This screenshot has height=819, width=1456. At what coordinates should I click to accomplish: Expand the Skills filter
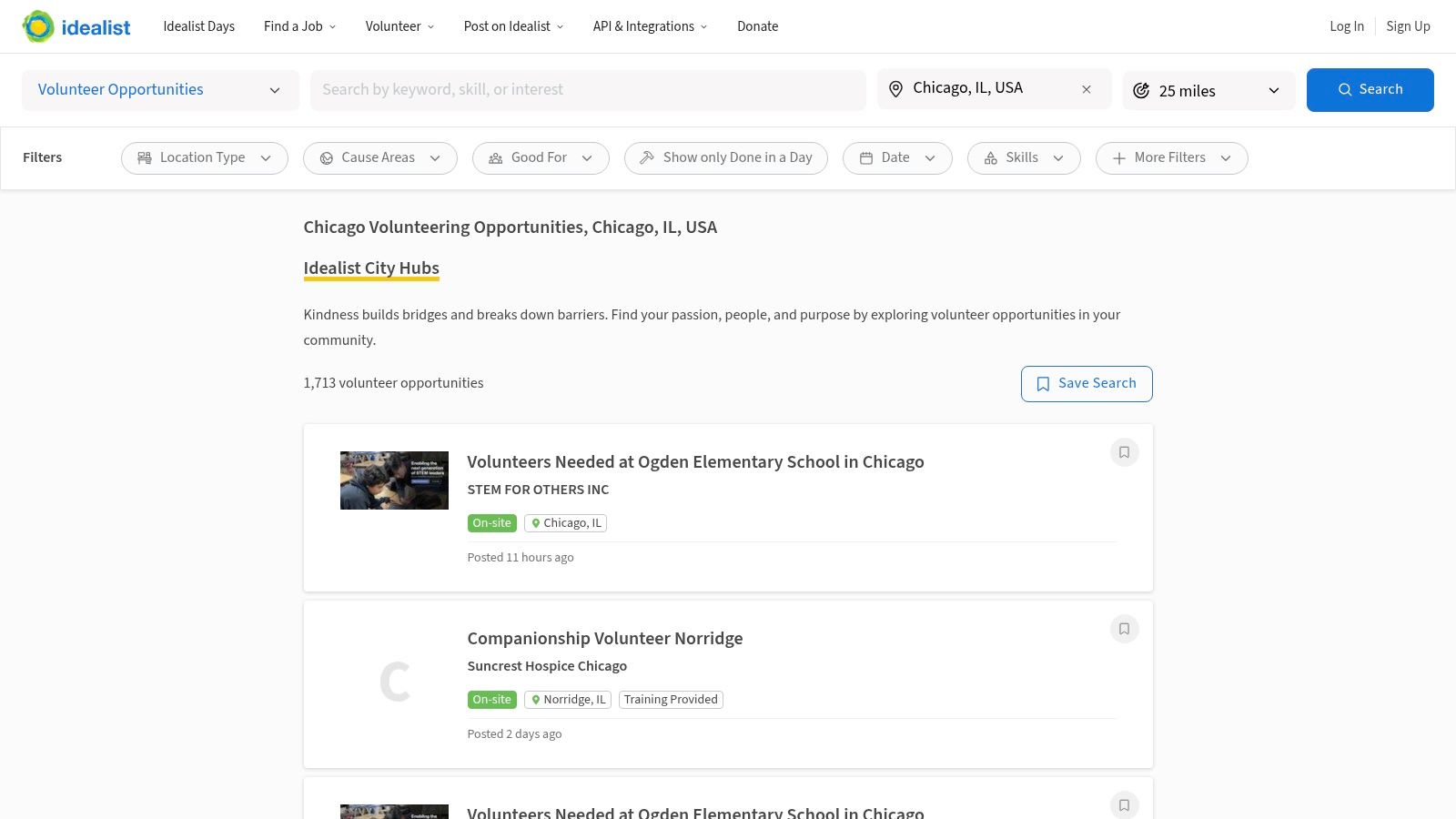tap(1024, 158)
